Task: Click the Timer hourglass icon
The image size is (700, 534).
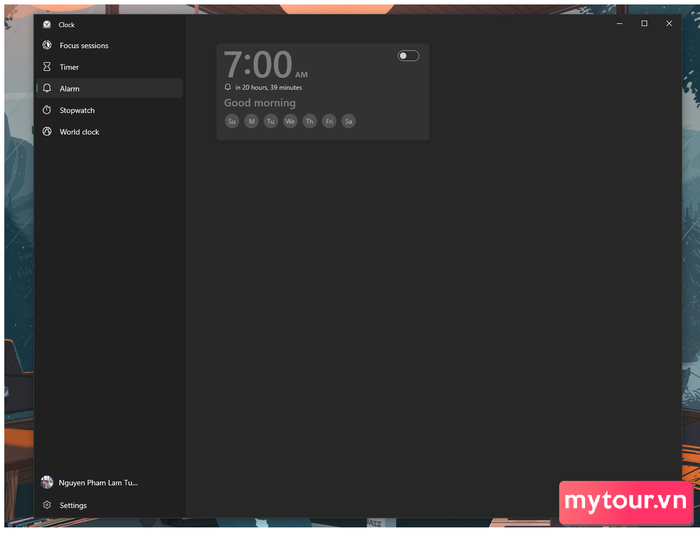Action: (47, 67)
